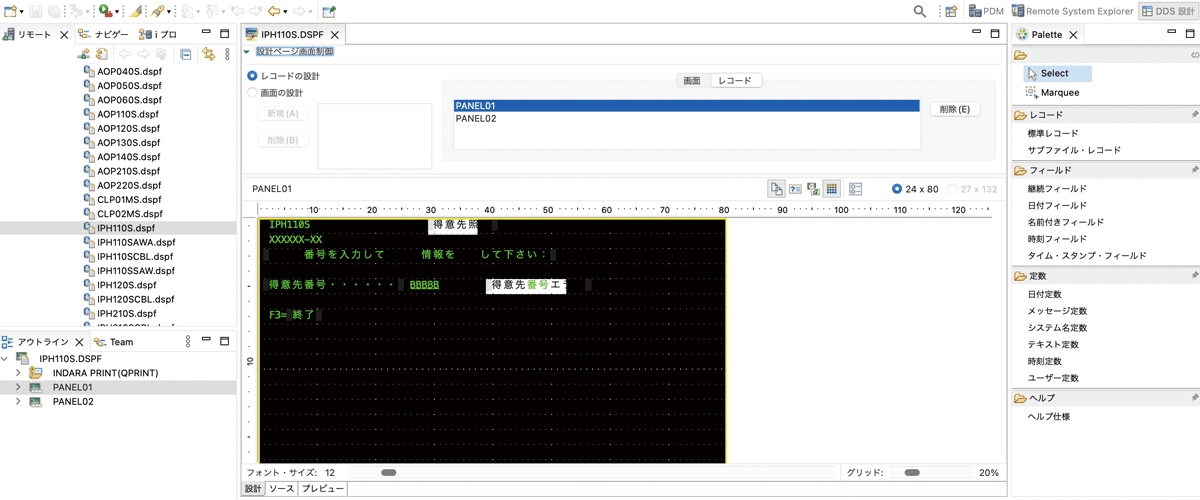The width and height of the screenshot is (1200, 500).
Task: Adjust the グリッド opacity slider
Action: point(911,472)
